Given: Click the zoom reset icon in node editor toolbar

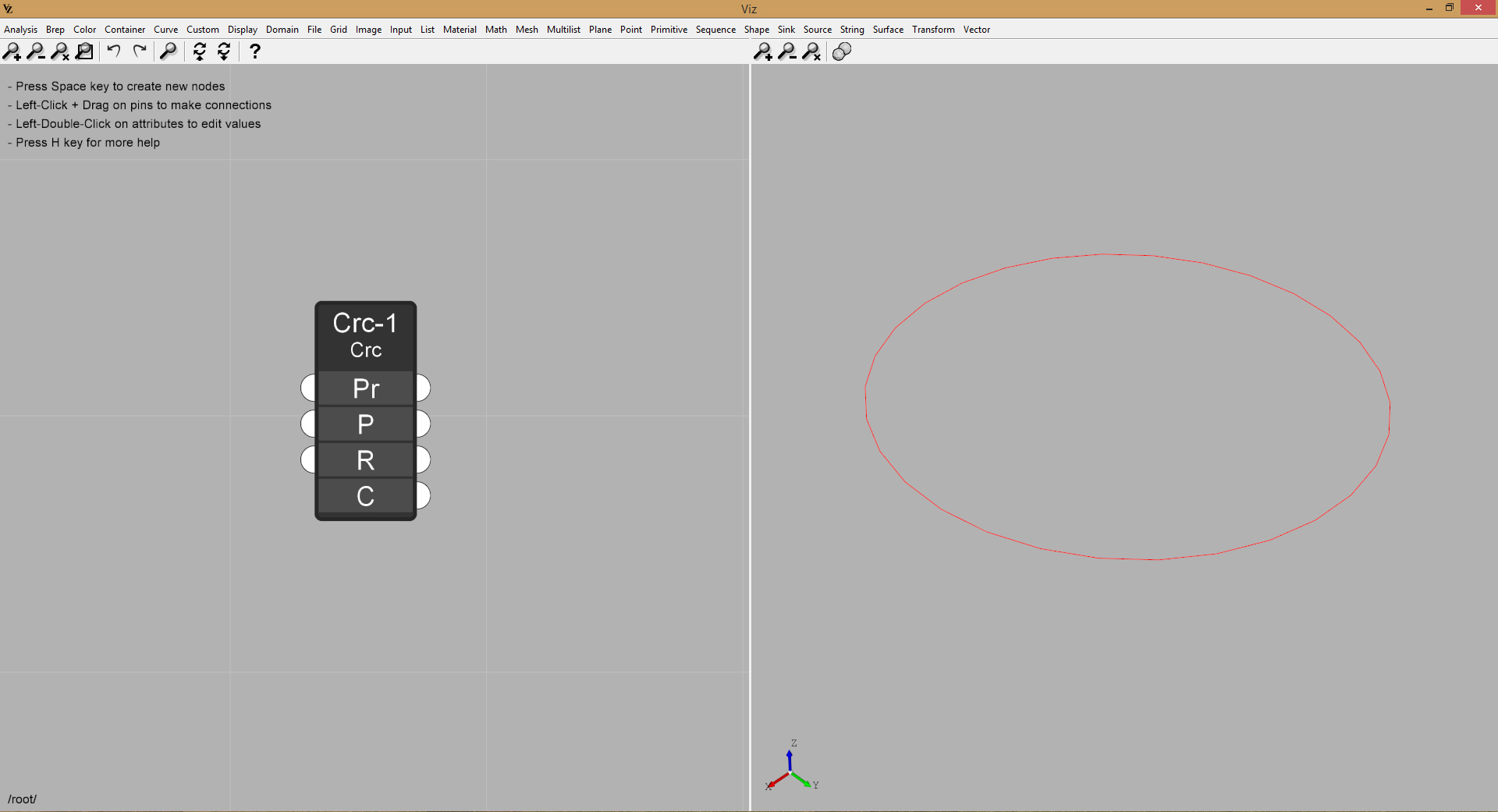Looking at the screenshot, I should point(60,51).
